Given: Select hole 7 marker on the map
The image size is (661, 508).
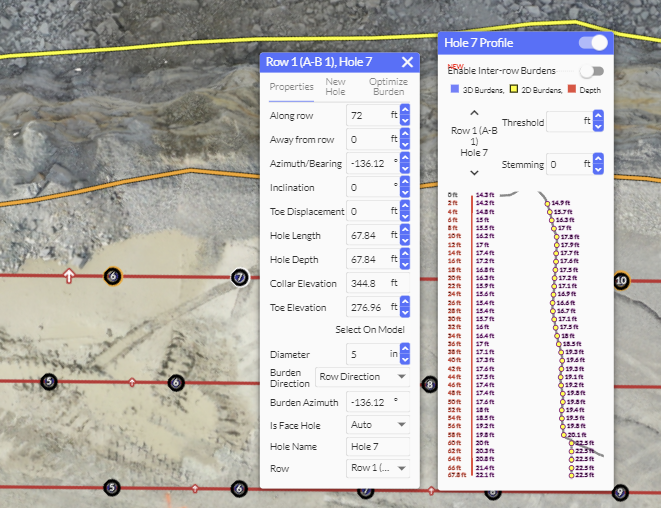Looking at the screenshot, I should [x=239, y=277].
